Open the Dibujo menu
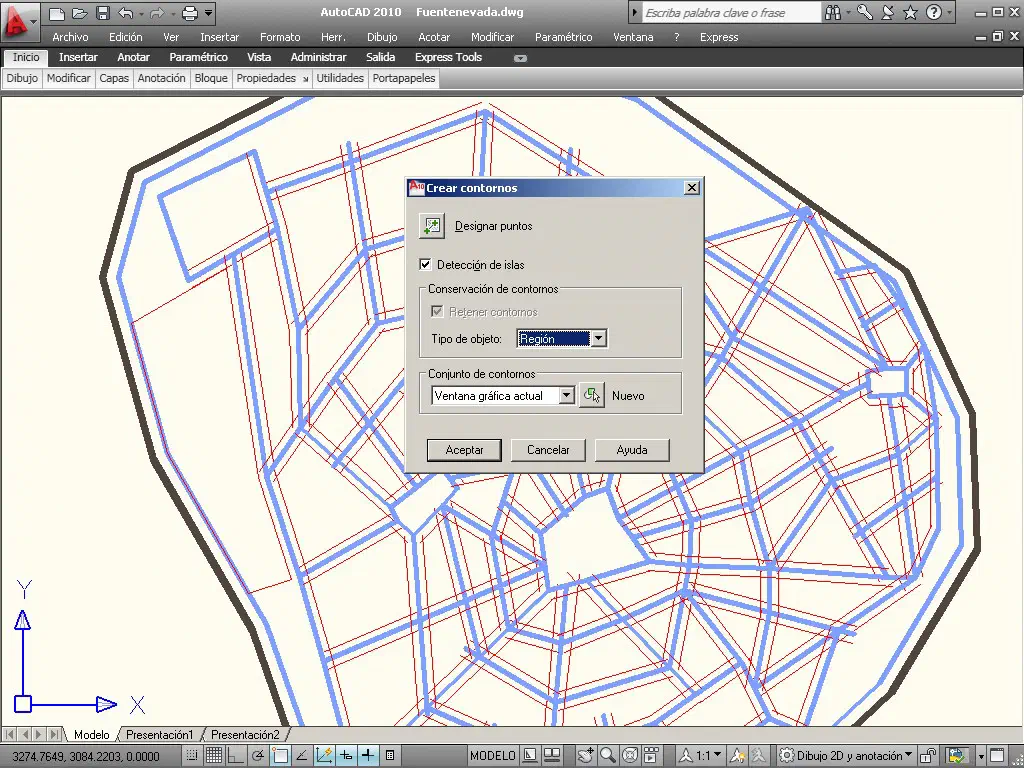This screenshot has height=768, width=1024. [x=382, y=37]
